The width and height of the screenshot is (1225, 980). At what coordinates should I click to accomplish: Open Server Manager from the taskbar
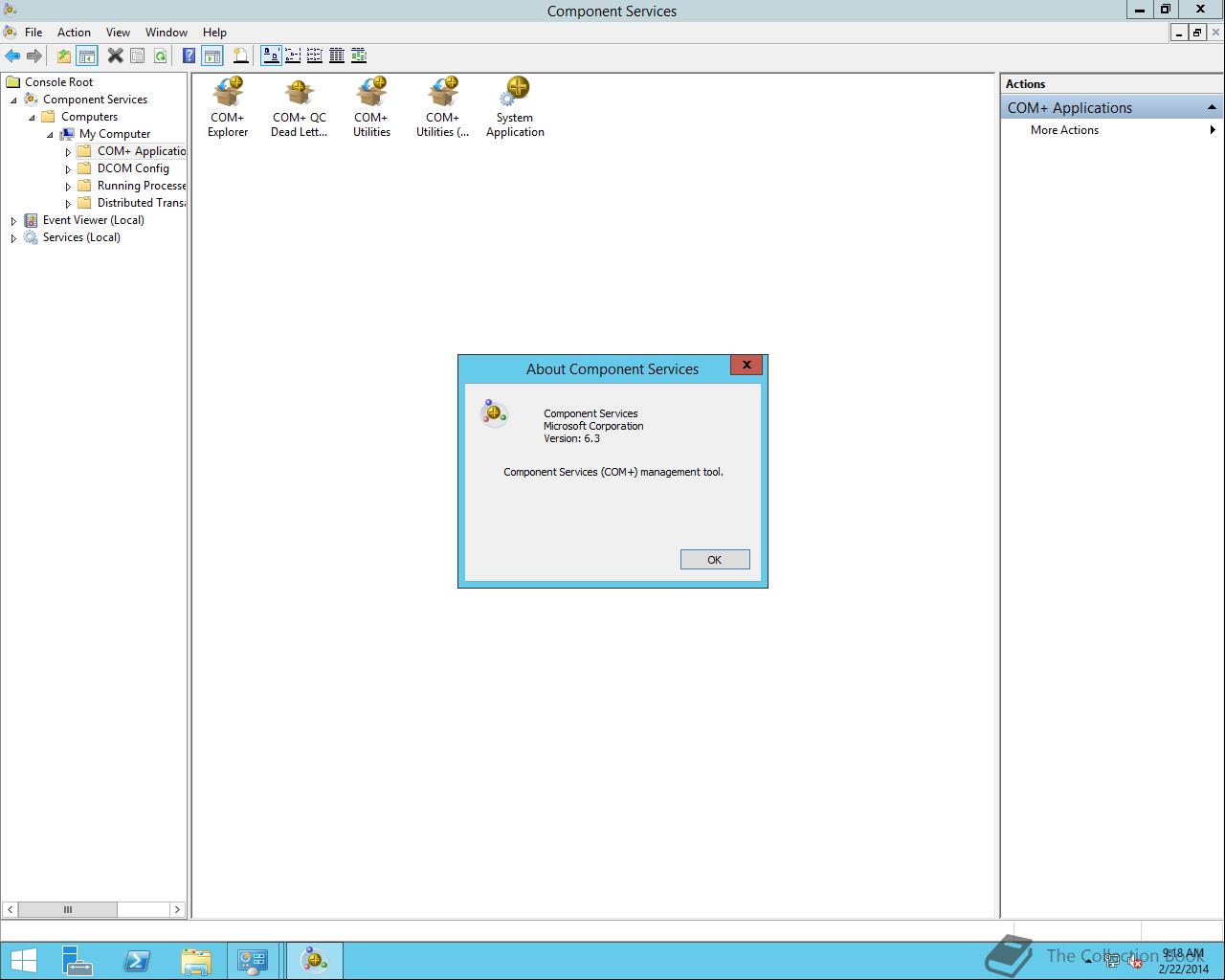coord(78,960)
